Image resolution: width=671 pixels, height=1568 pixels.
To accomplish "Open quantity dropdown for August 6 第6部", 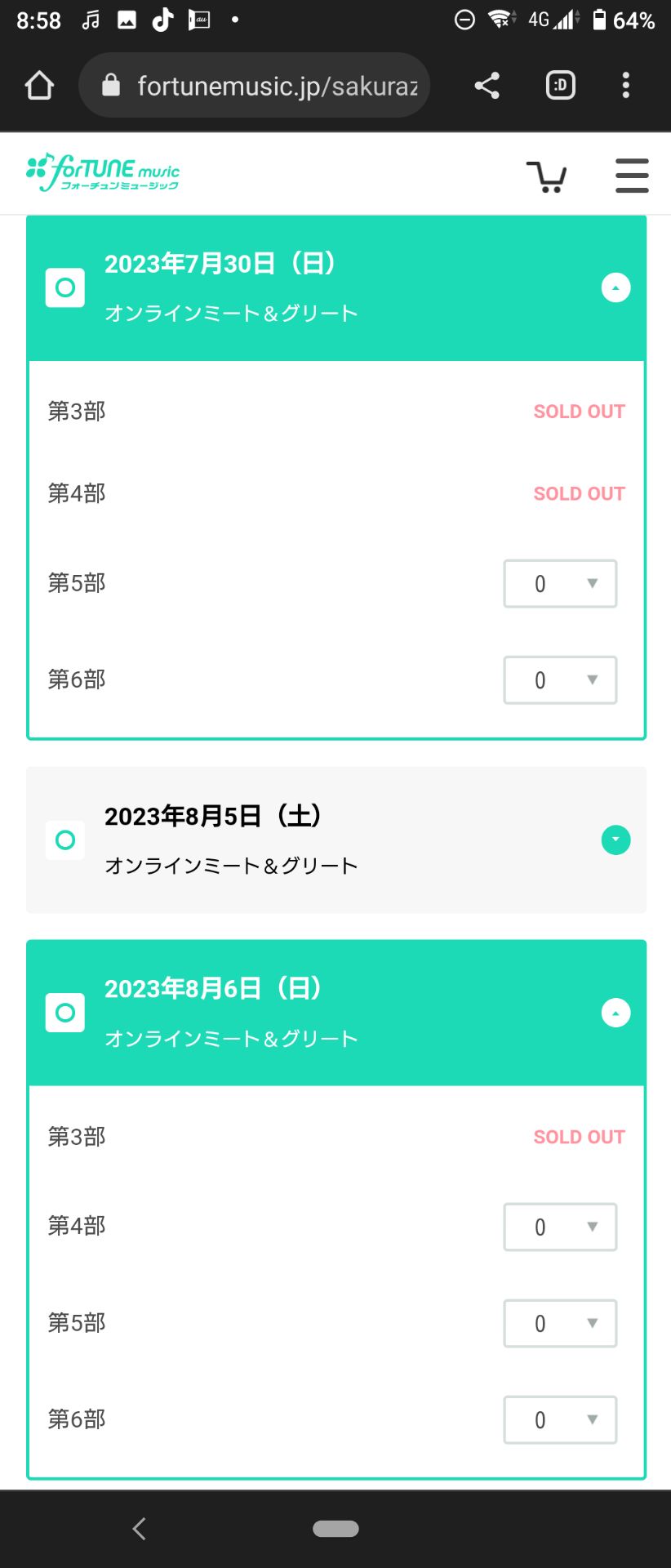I will (560, 1420).
